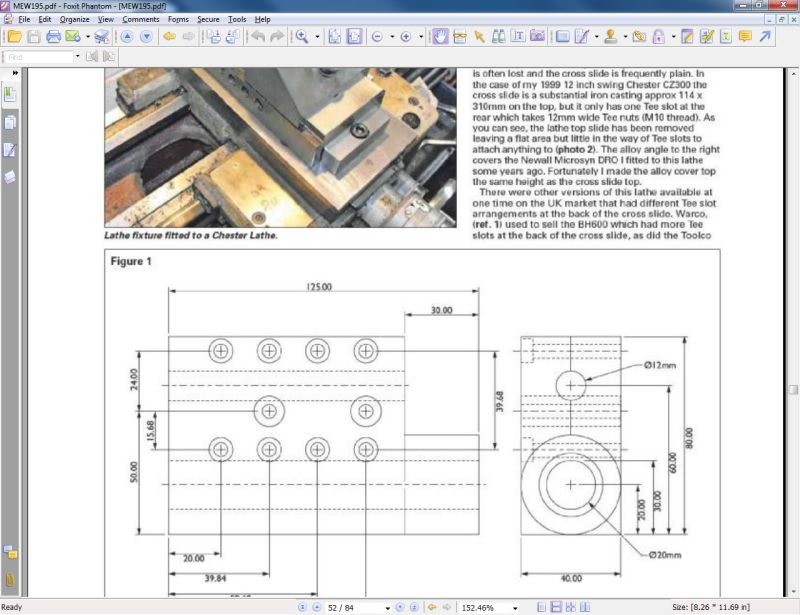Click the Find Previous icon
800x615 pixels.
tap(92, 57)
